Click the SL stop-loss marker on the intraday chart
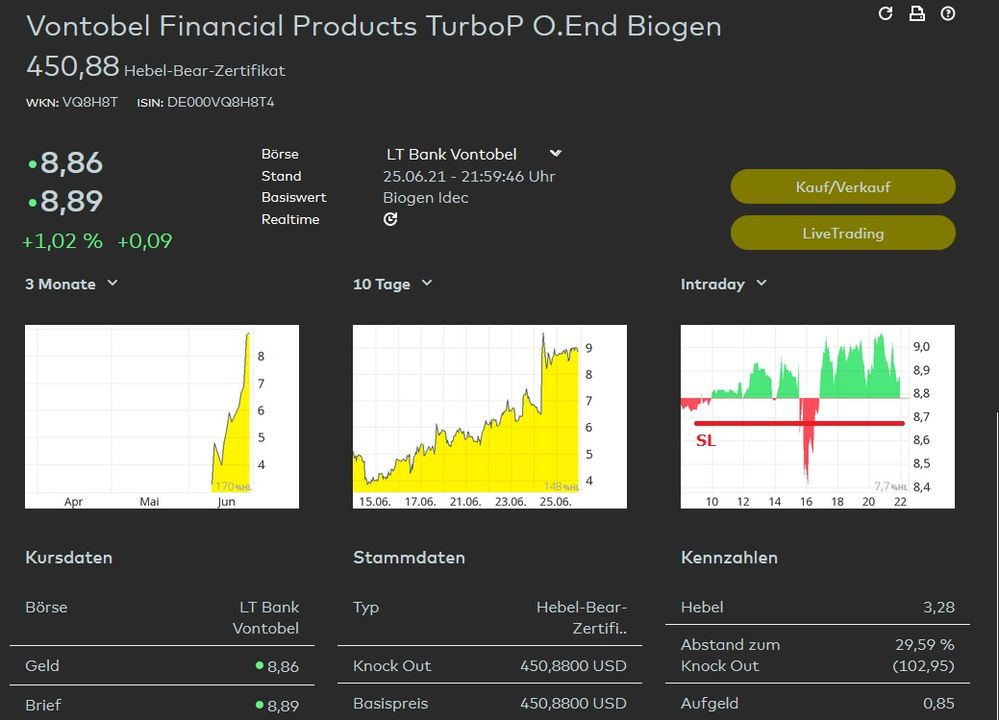999x720 pixels. tap(707, 441)
